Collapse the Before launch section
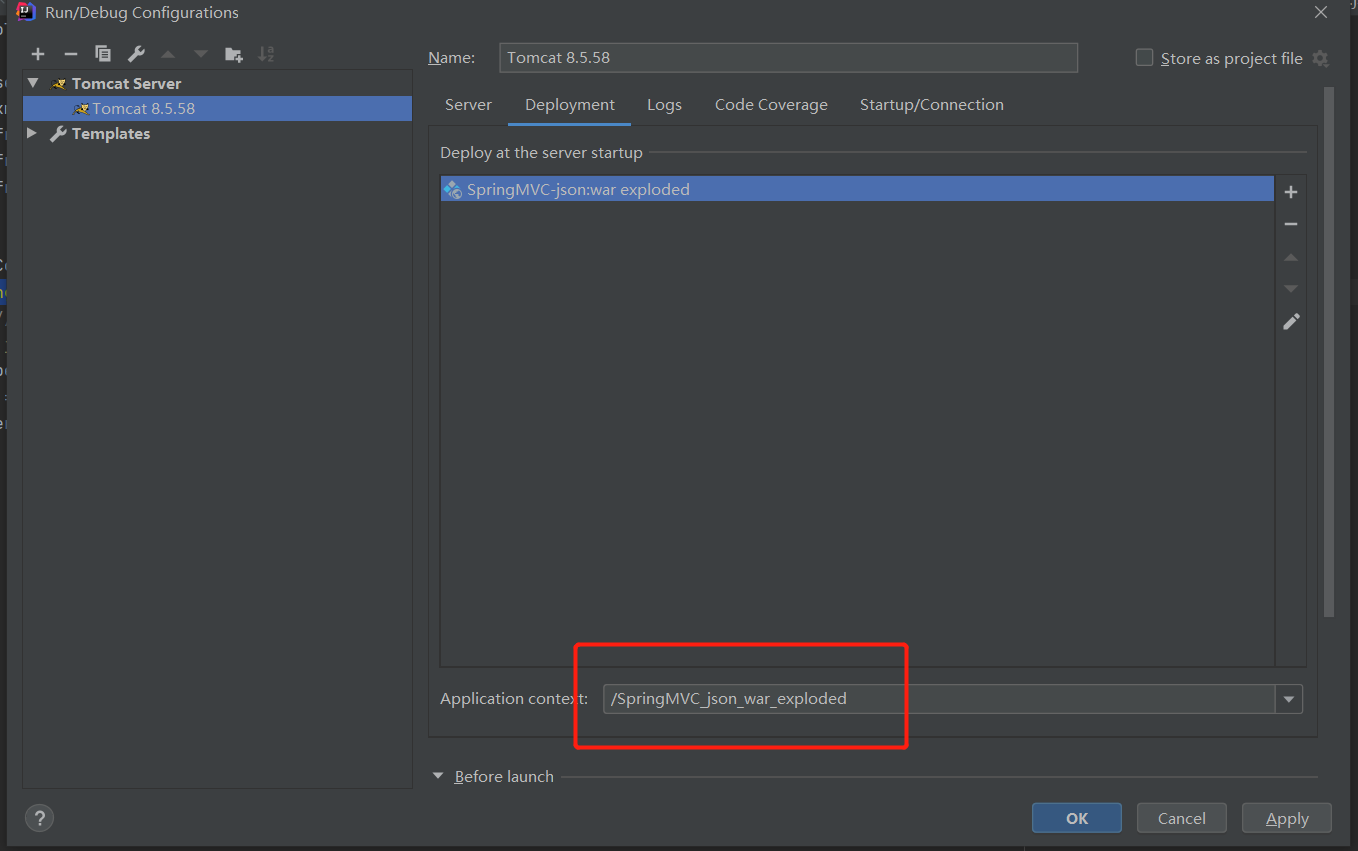The height and width of the screenshot is (851, 1358). tap(439, 776)
